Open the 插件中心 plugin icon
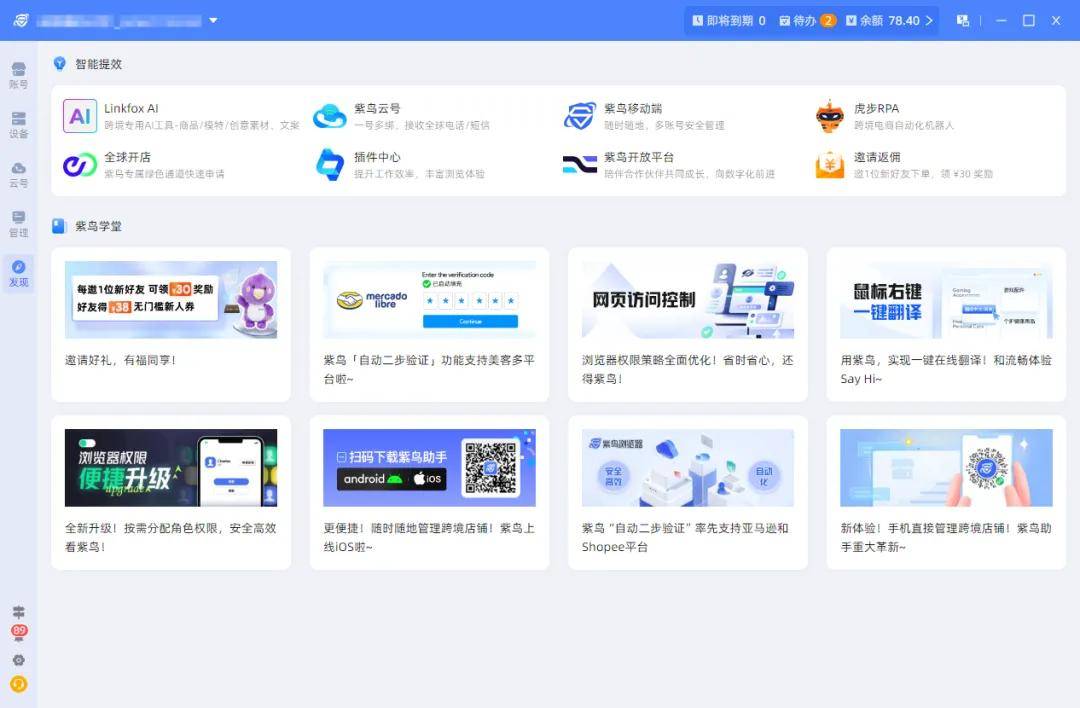This screenshot has height=708, width=1080. (x=329, y=165)
